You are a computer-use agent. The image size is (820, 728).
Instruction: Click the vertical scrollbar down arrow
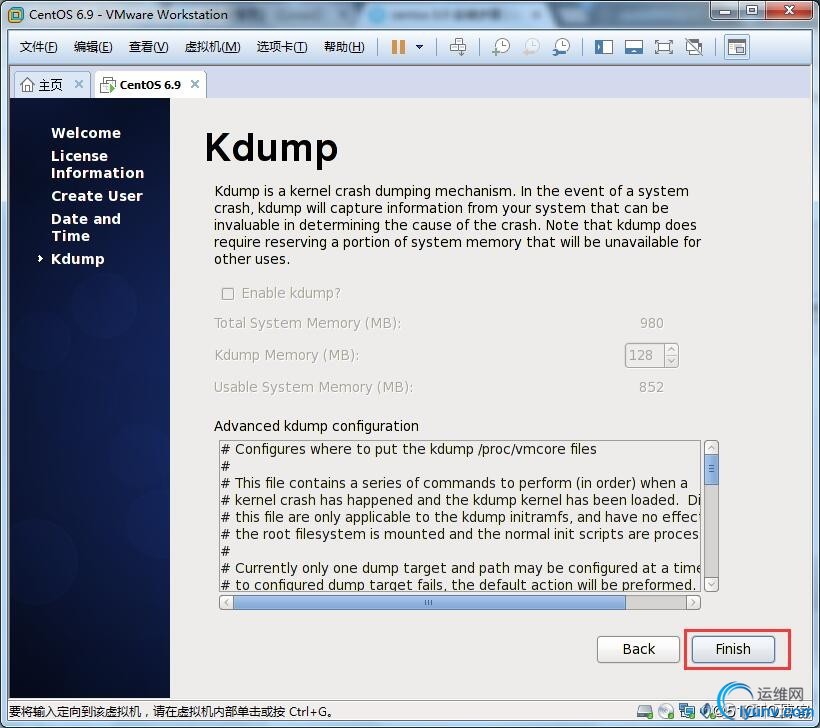pos(711,584)
